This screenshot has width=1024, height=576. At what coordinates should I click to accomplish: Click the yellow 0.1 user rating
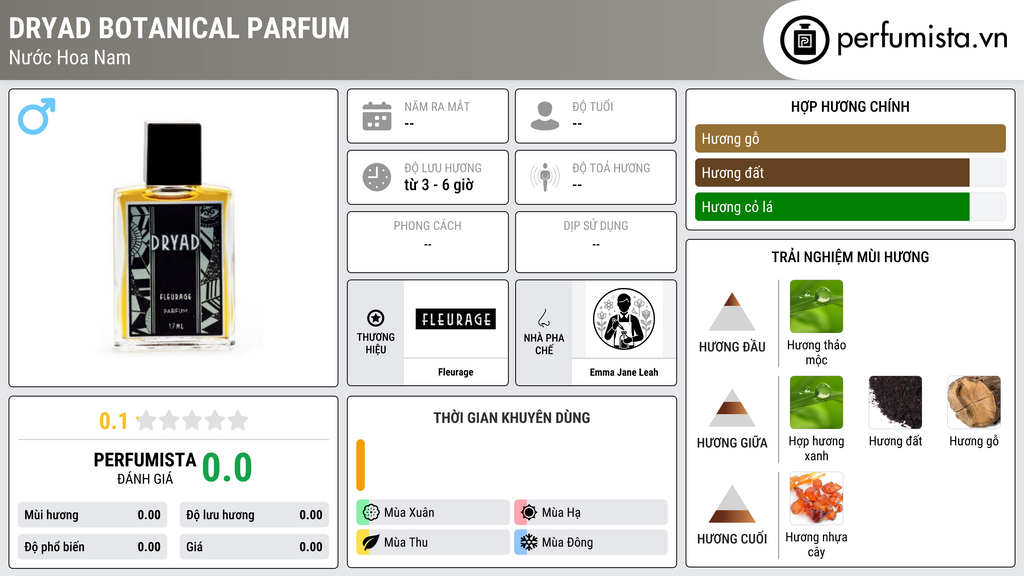(x=113, y=421)
